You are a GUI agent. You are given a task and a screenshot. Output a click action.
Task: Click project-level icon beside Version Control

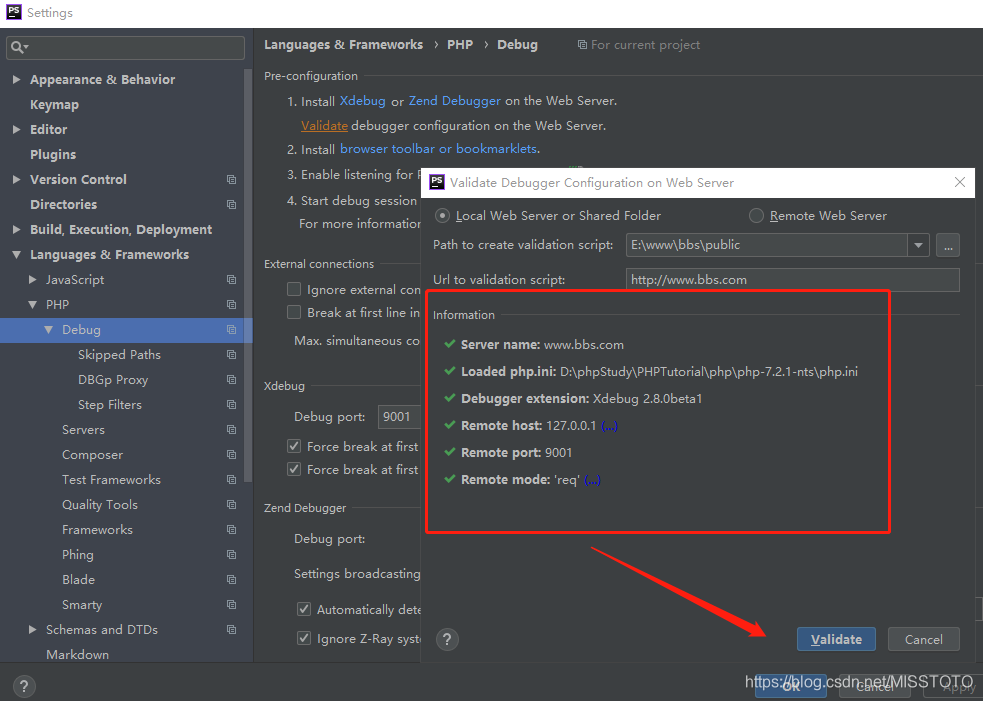(231, 179)
